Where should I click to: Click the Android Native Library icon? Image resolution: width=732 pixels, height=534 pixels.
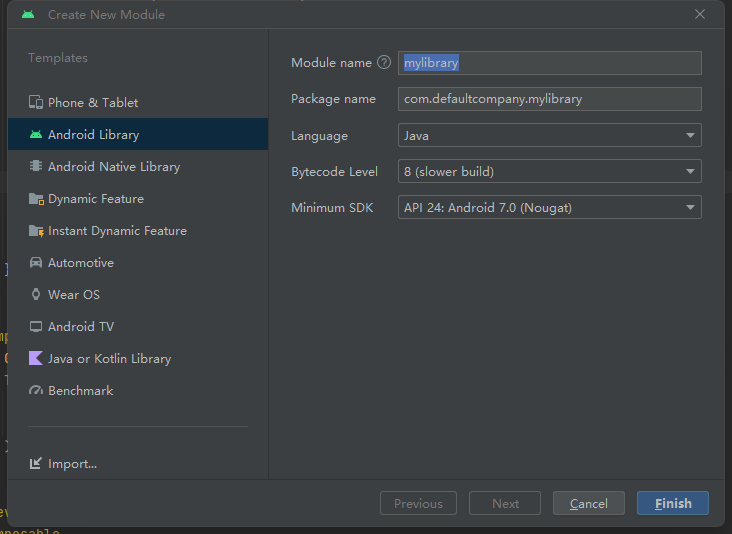36,167
